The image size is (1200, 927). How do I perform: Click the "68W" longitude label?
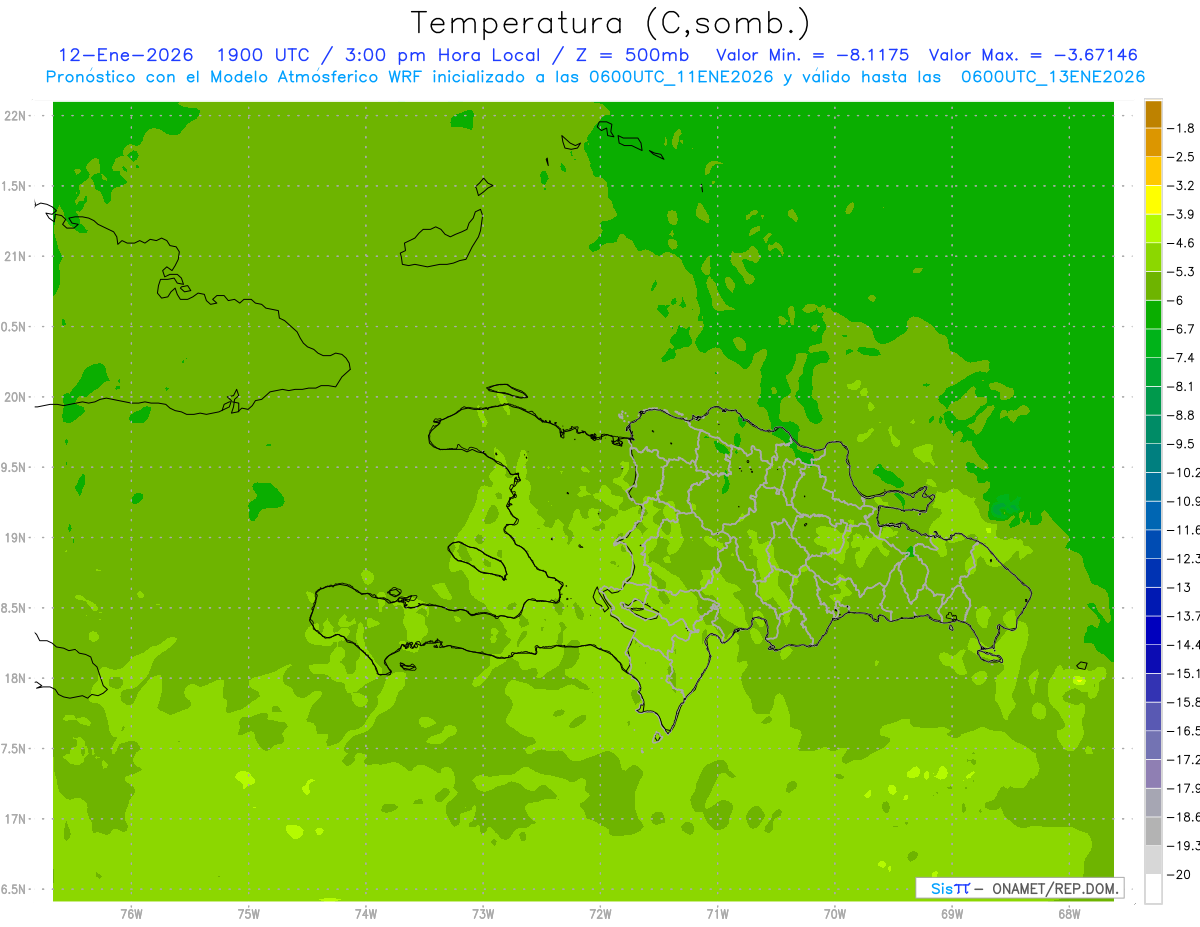pyautogui.click(x=1069, y=914)
